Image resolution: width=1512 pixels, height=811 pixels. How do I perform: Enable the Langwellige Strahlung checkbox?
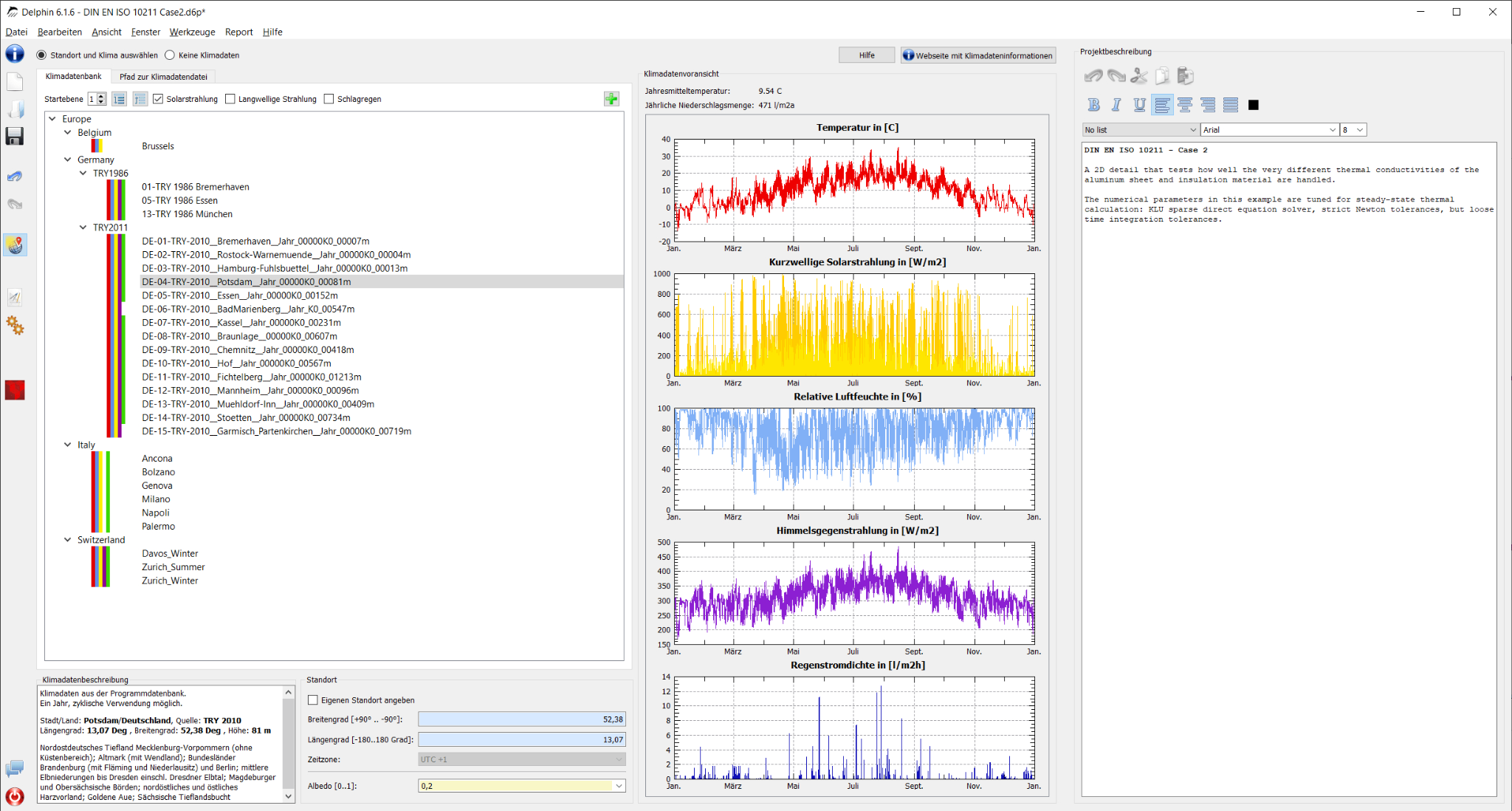click(x=230, y=99)
